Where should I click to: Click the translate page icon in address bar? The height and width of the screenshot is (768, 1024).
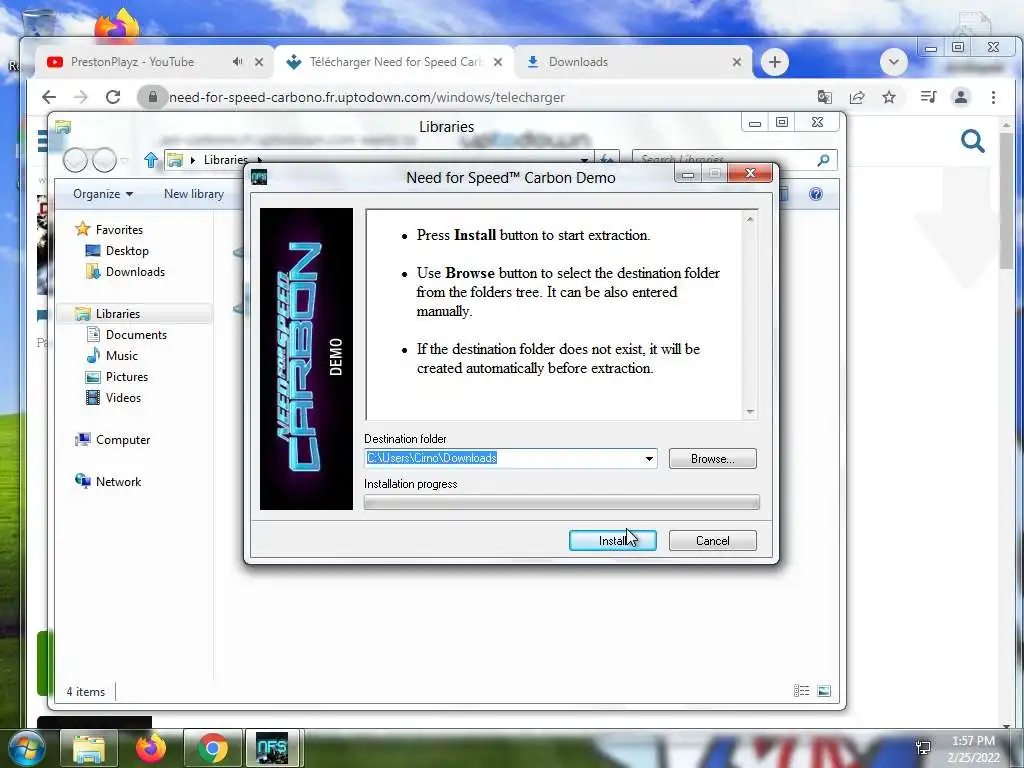(825, 97)
